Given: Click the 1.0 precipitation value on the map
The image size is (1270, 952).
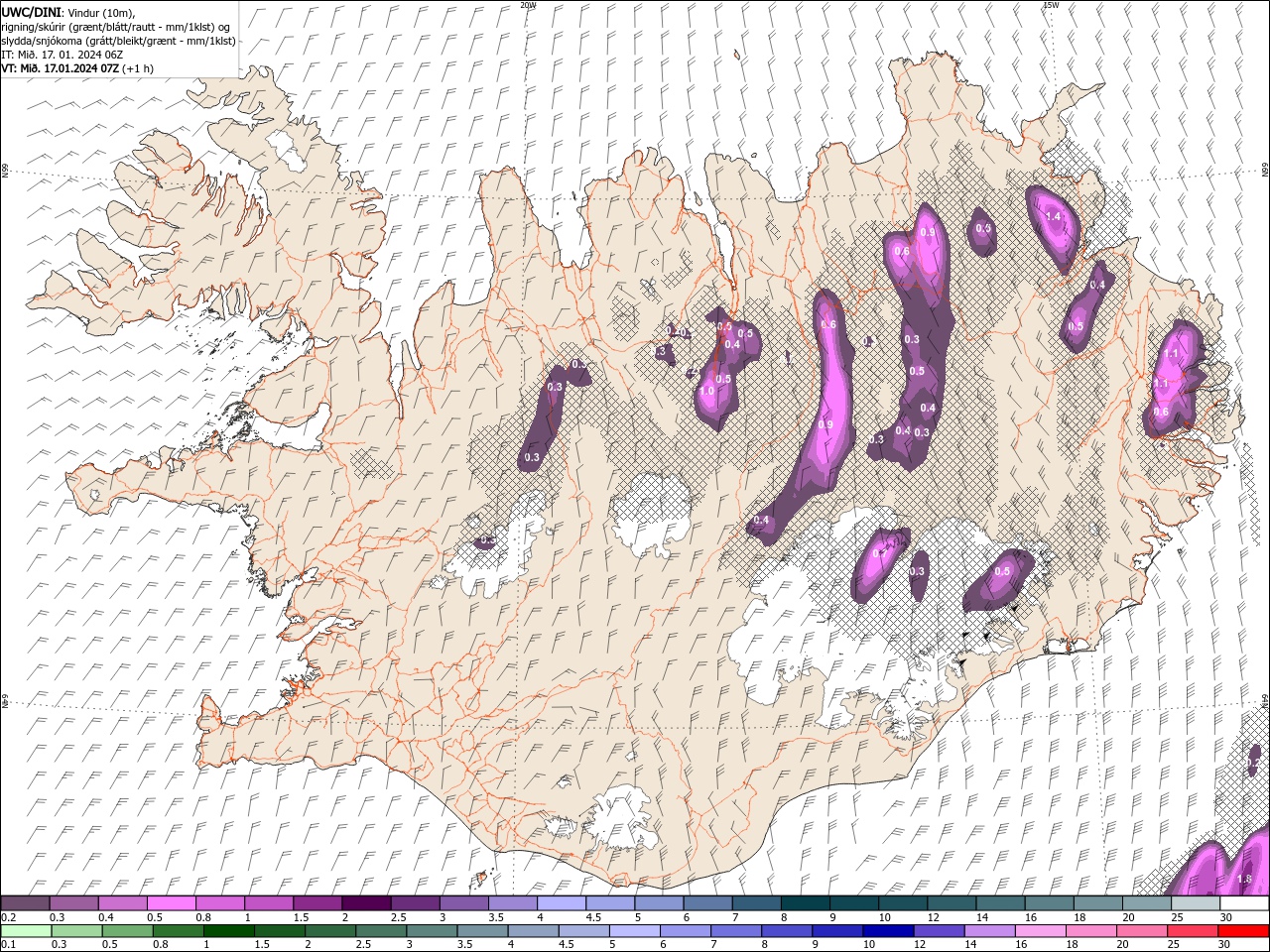Looking at the screenshot, I should [706, 391].
